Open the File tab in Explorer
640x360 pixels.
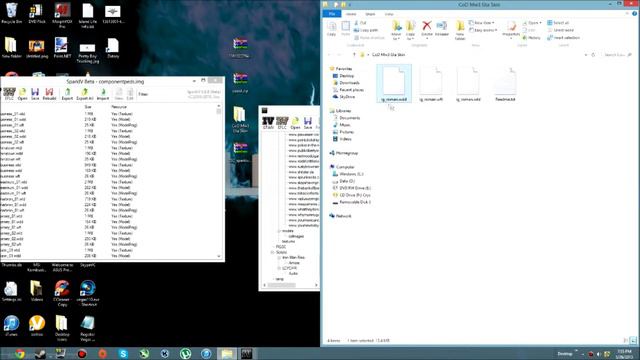332,14
